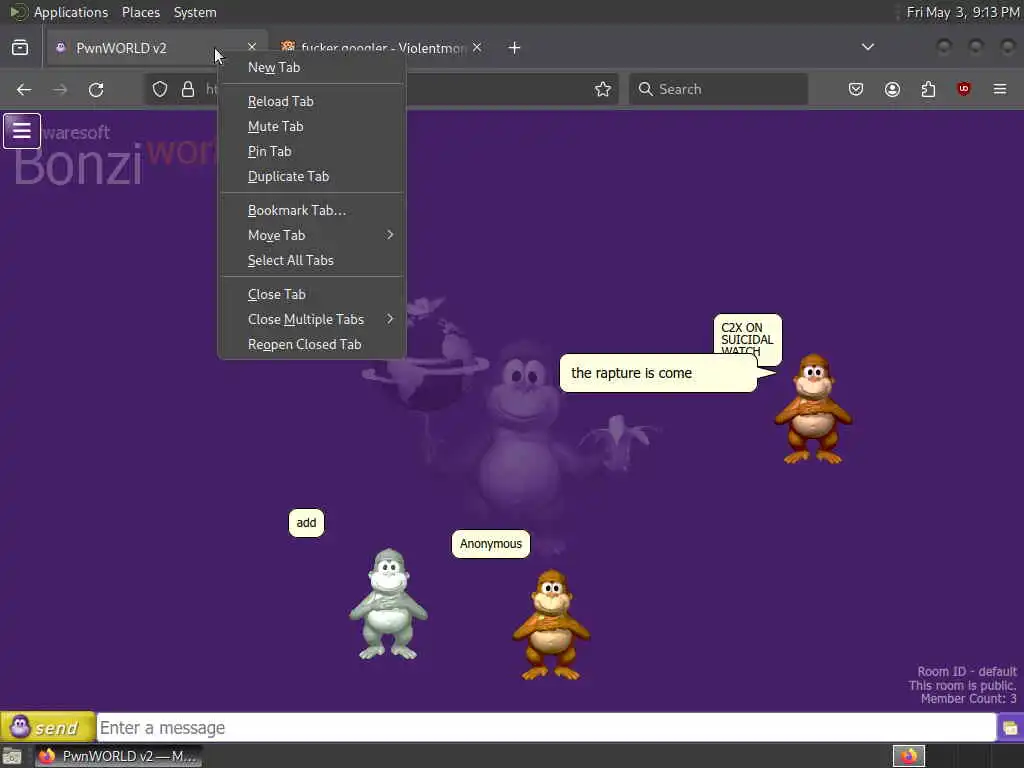The height and width of the screenshot is (768, 1024).
Task: Click the site lock icon
Action: tap(187, 89)
